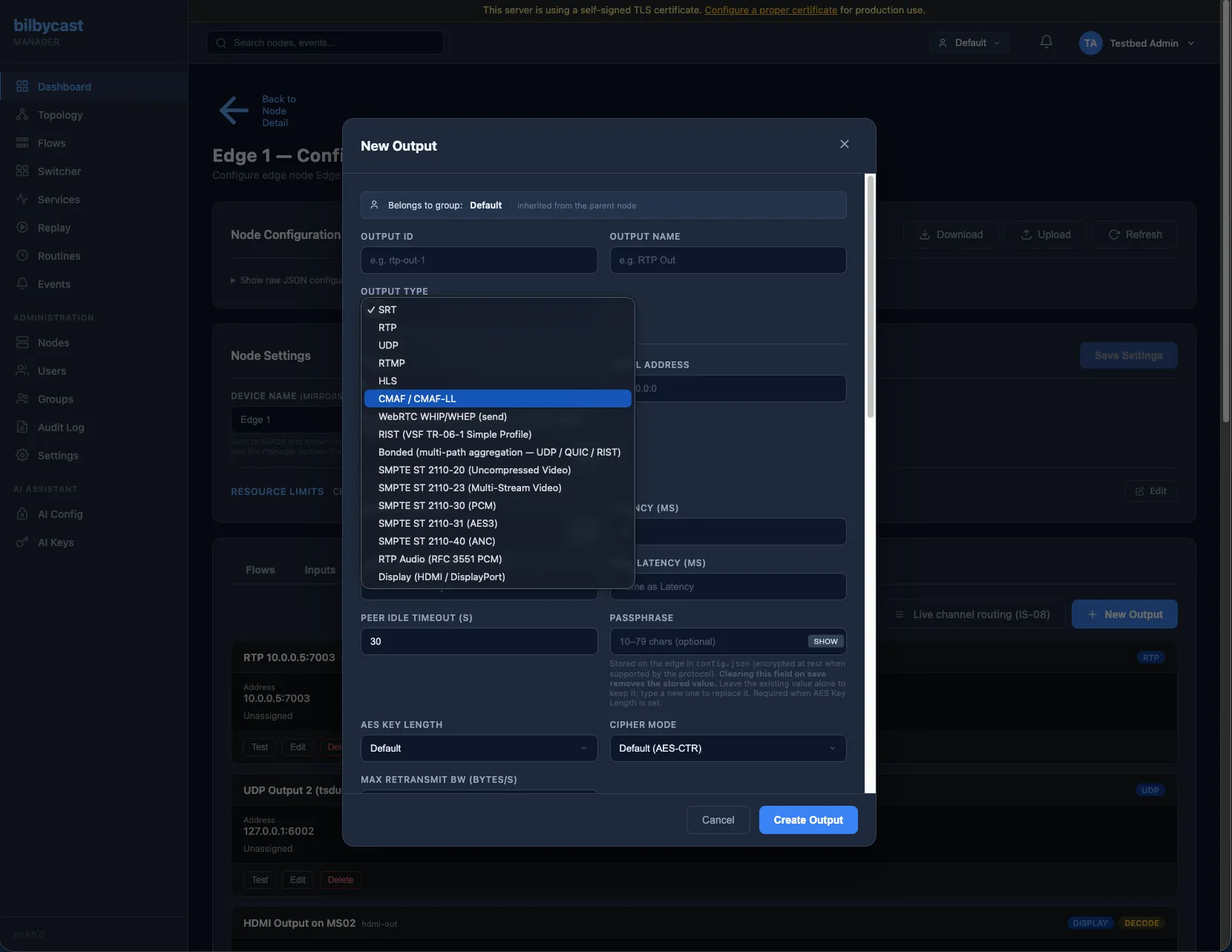The height and width of the screenshot is (952, 1232).
Task: Open the Users administration icon
Action: click(x=22, y=371)
